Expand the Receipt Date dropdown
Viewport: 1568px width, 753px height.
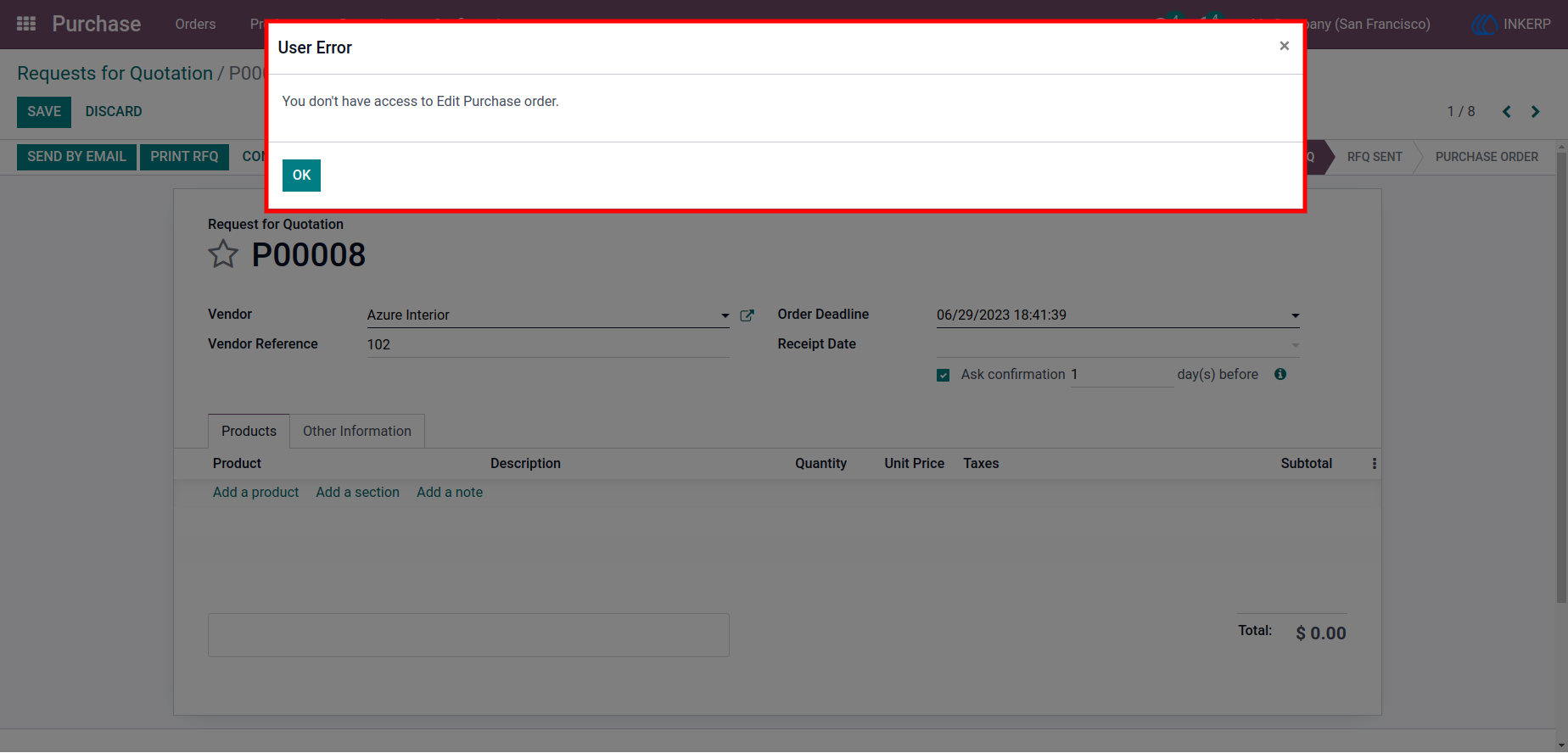tap(1295, 345)
